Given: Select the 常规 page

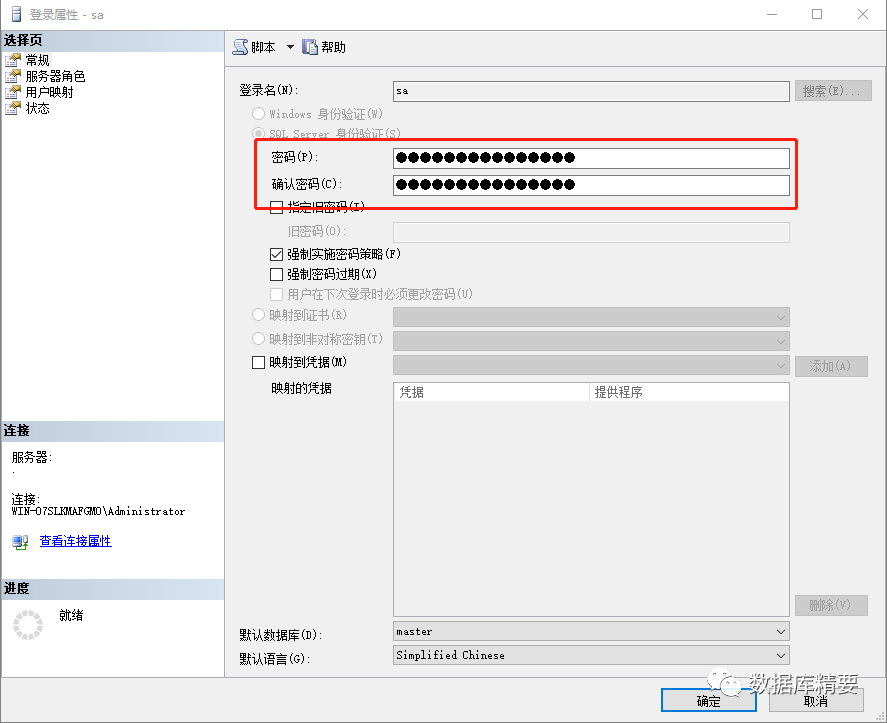Looking at the screenshot, I should [37, 60].
